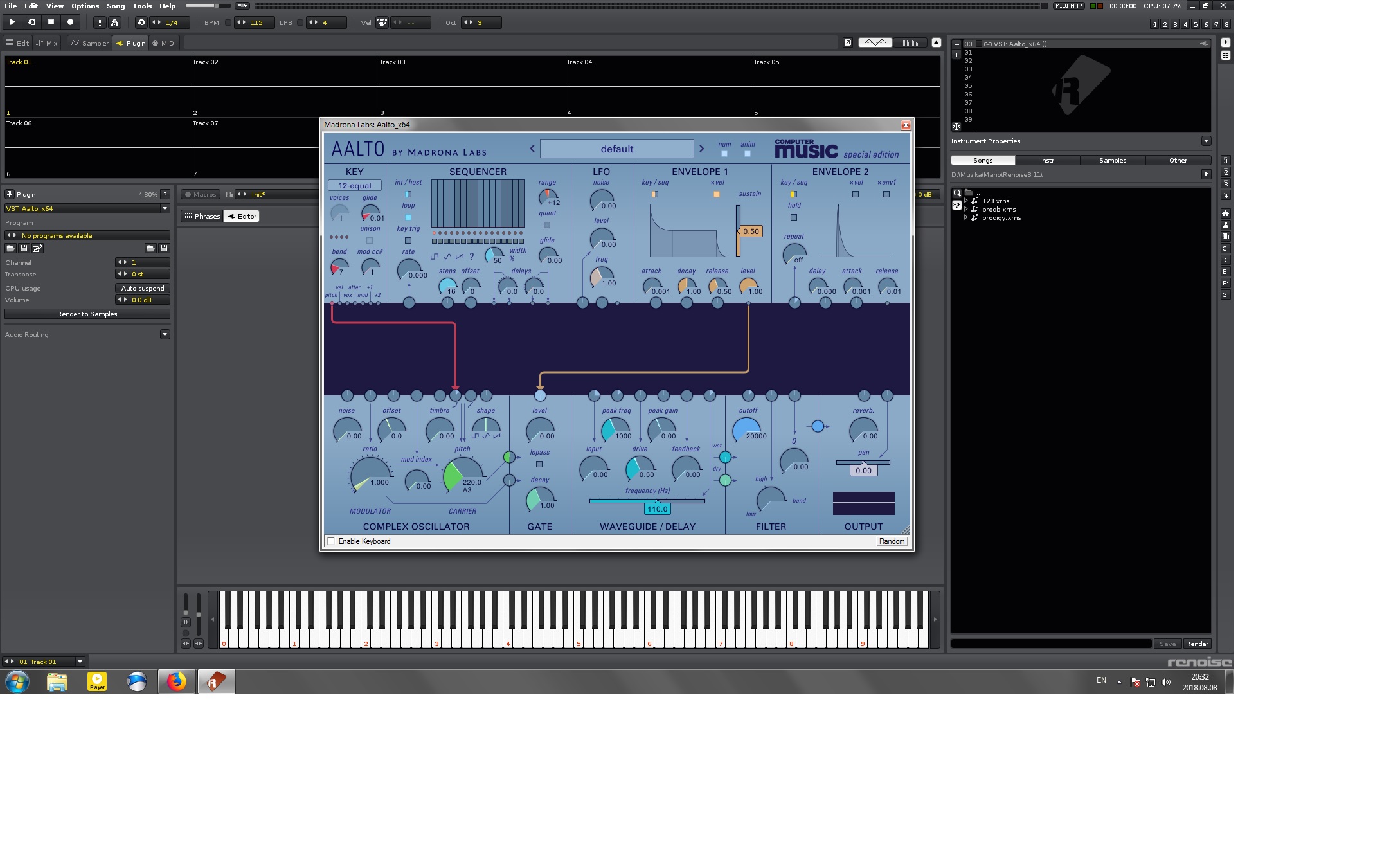Open the Options menu

(85, 6)
